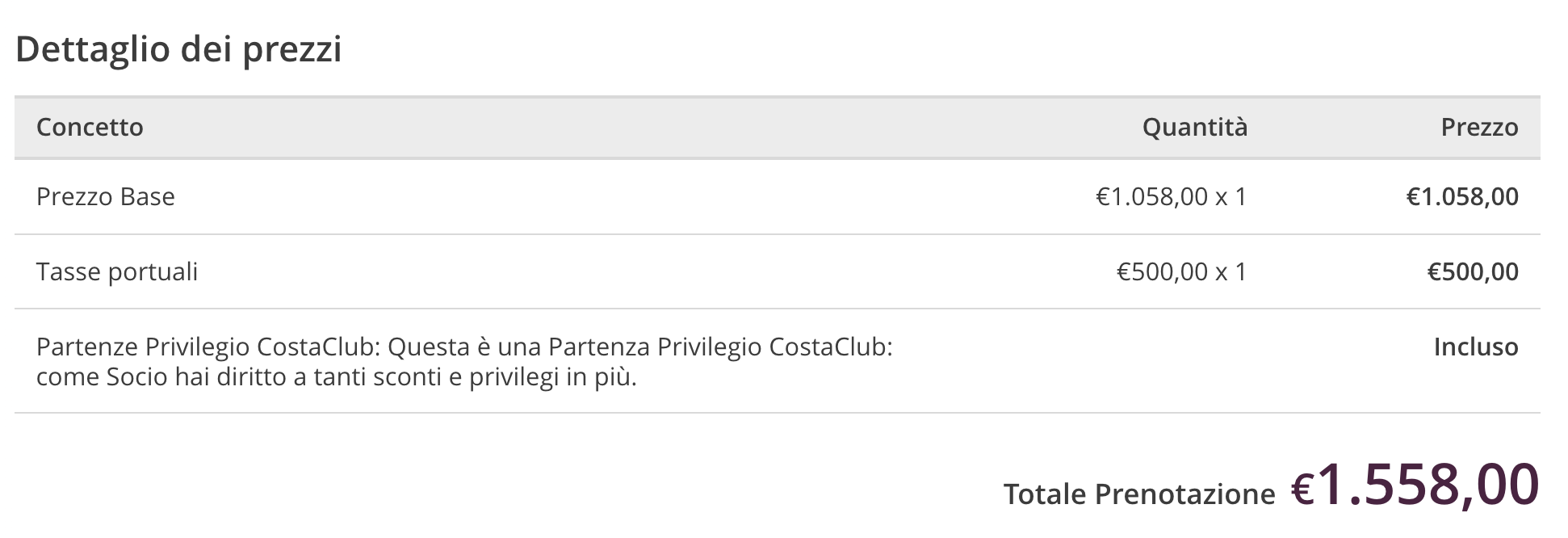Viewport: 1568px width, 538px height.
Task: Select the bold 'Incluso' value
Action: [x=1476, y=347]
